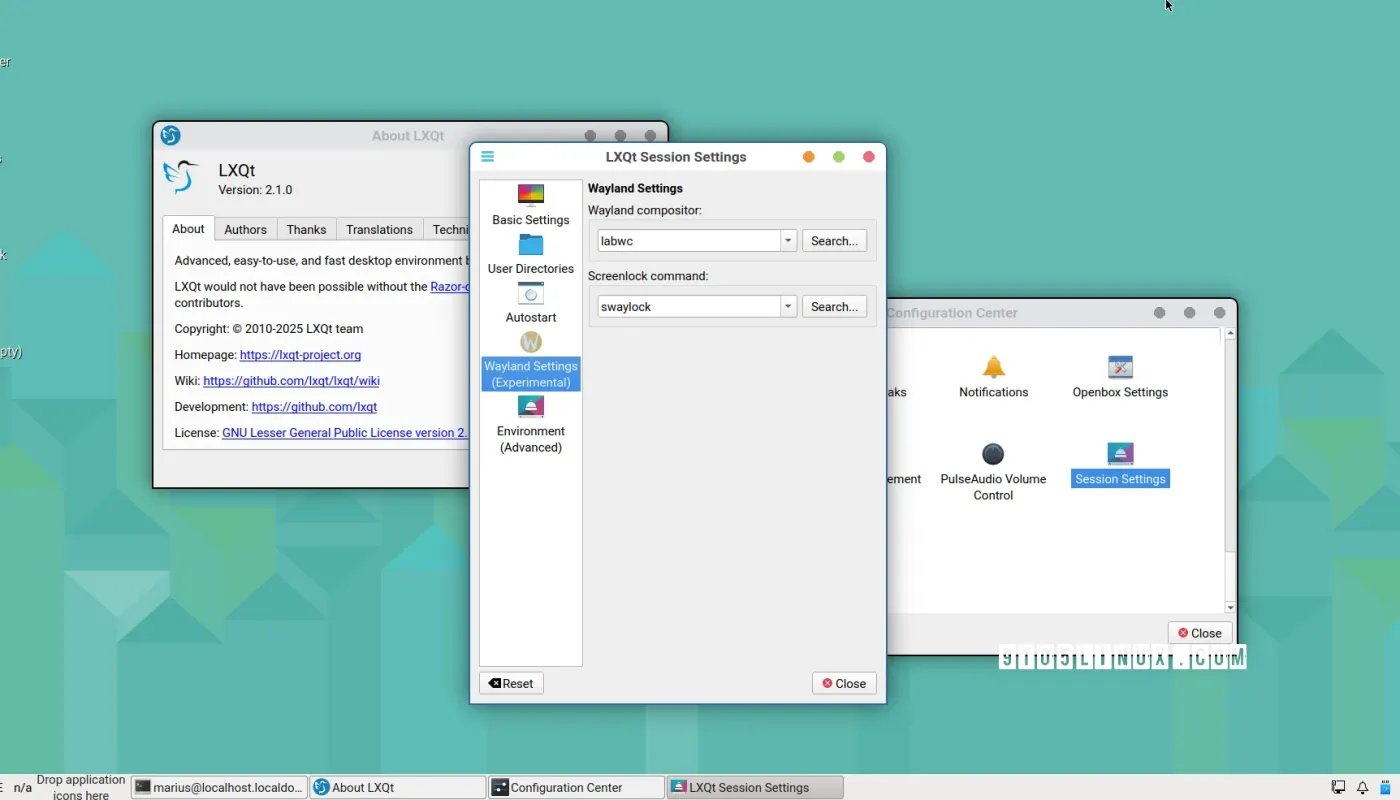Switch to About LXQt taskbar entry
Screen dimensions: 1400x800
398,787
